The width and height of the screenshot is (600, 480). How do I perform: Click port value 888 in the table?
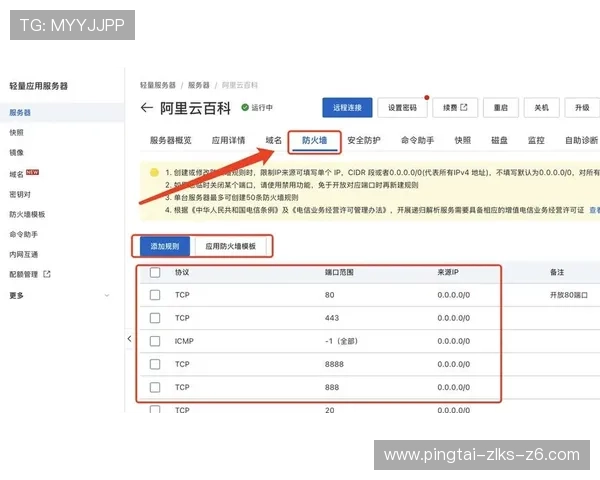point(332,387)
